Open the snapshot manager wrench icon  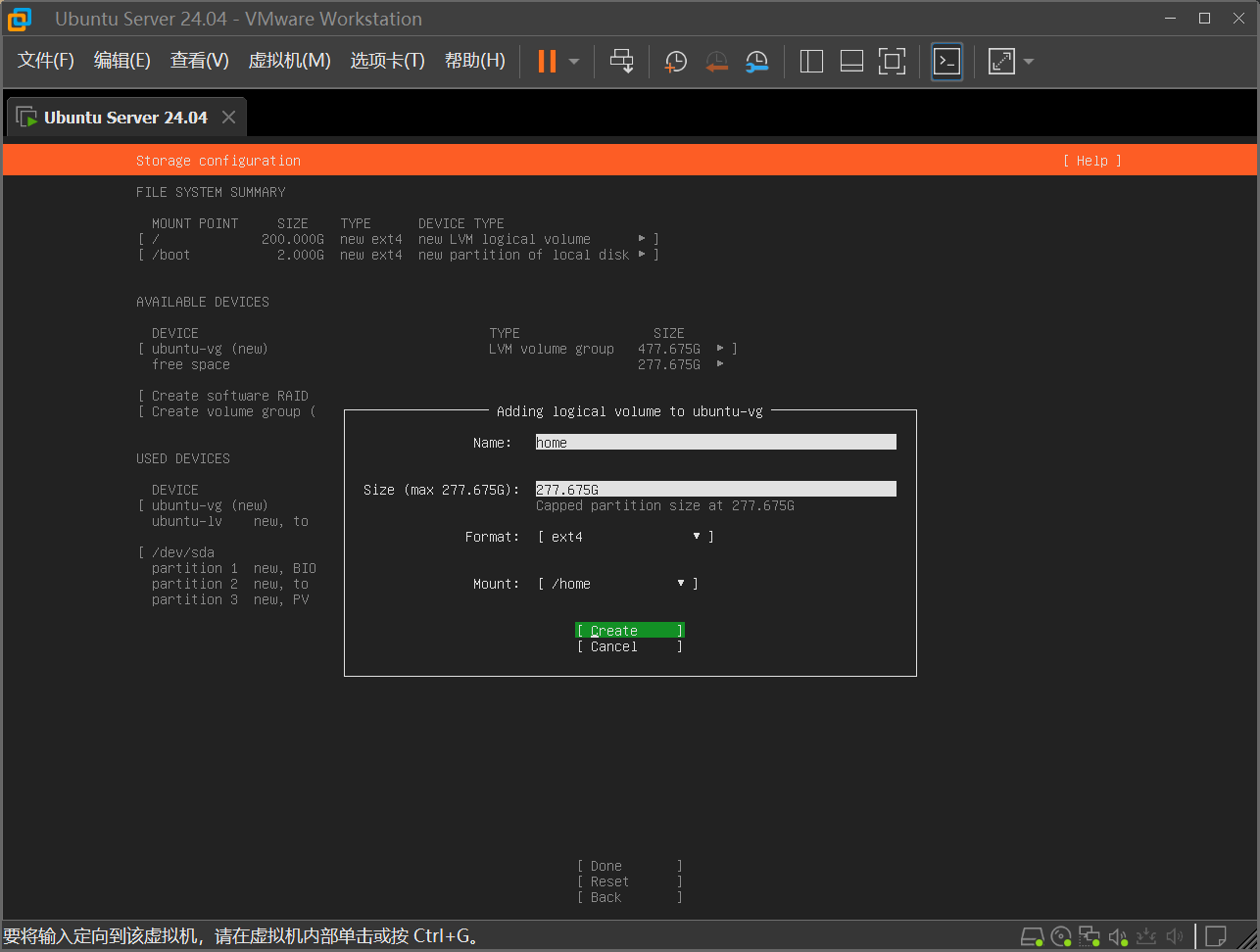coord(756,62)
